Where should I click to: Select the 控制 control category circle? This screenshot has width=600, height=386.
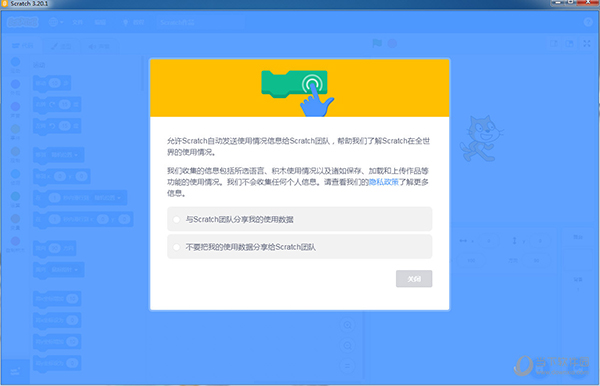click(x=15, y=151)
